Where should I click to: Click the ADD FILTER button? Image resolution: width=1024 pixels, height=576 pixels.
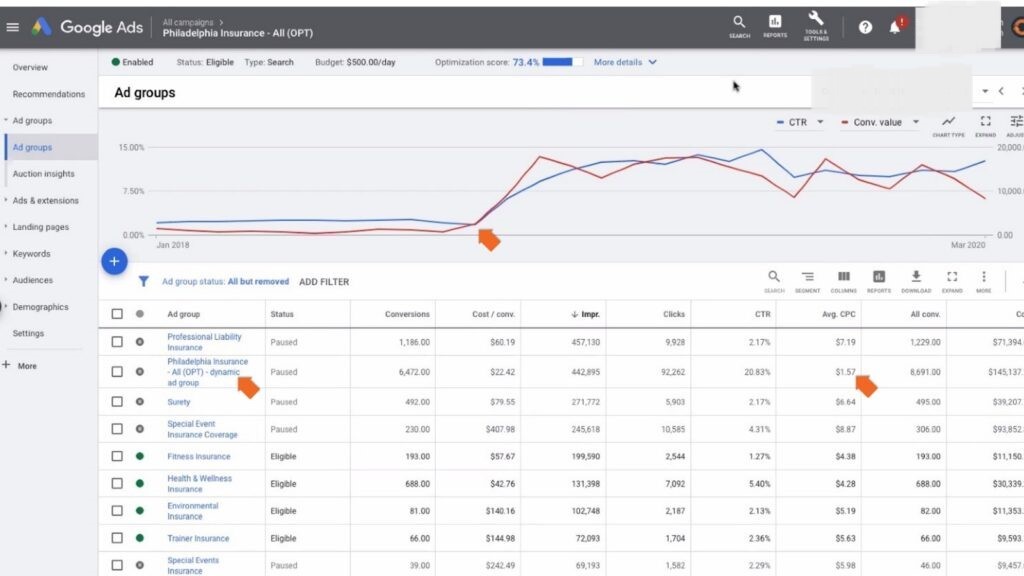(x=324, y=282)
